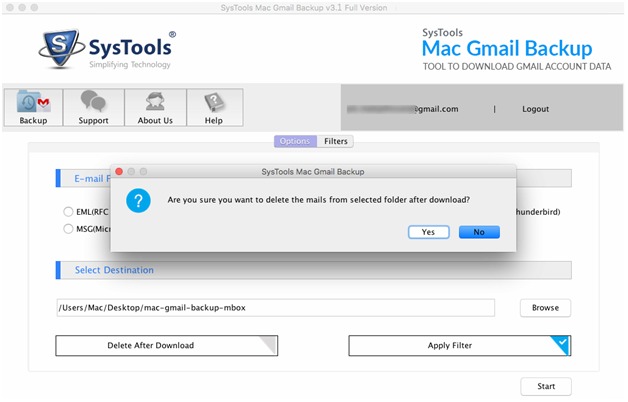Screen dimensions: 628x402
Task: Click Browse to choose destination folder
Action: pyautogui.click(x=545, y=308)
